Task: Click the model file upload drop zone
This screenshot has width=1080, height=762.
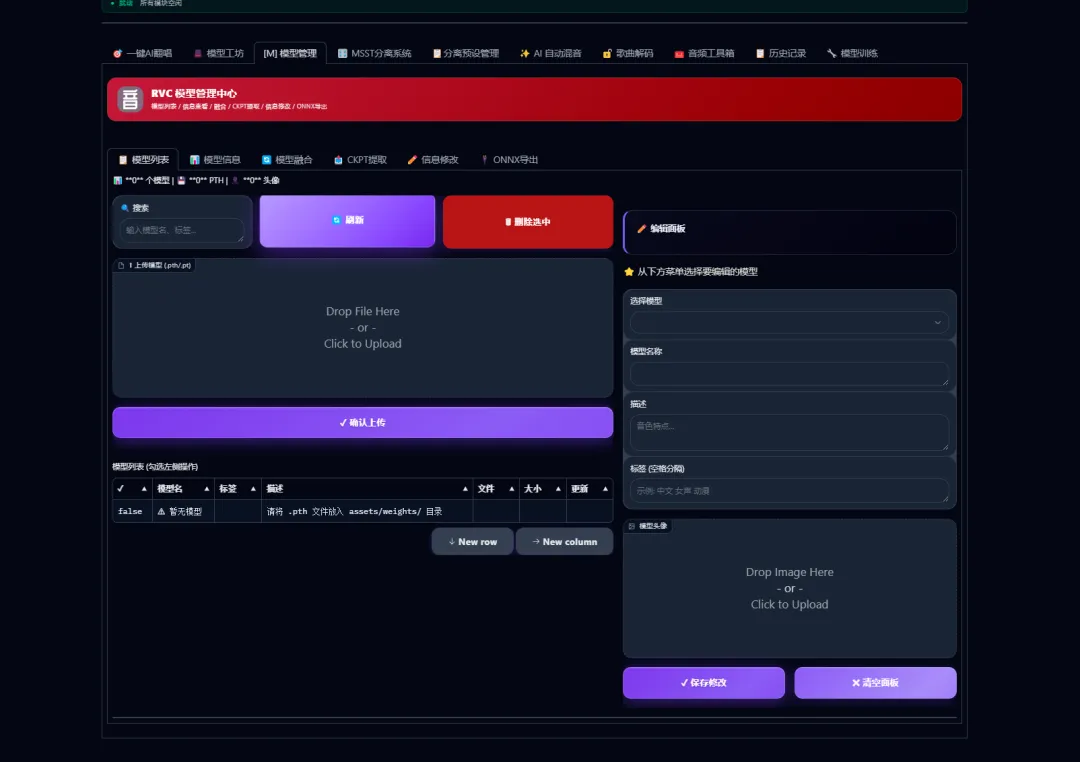Action: pos(362,328)
